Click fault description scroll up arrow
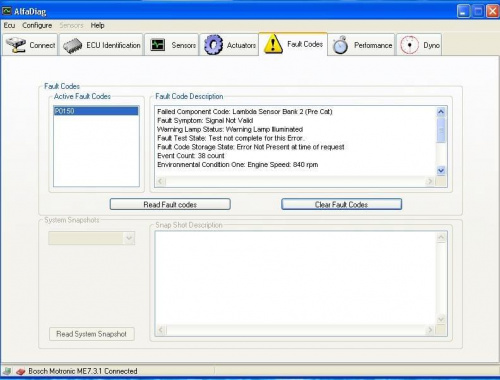The image size is (500, 380). (x=441, y=112)
